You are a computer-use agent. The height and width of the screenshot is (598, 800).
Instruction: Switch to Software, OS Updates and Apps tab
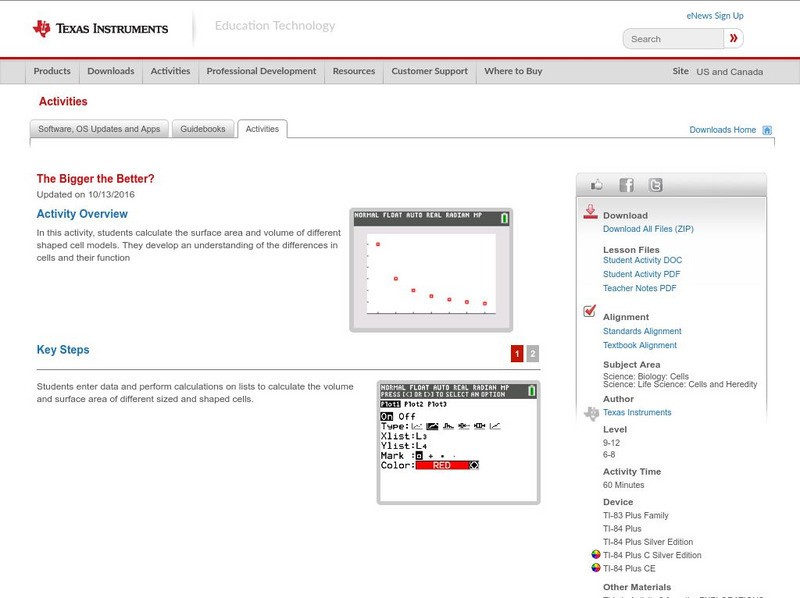tap(99, 129)
